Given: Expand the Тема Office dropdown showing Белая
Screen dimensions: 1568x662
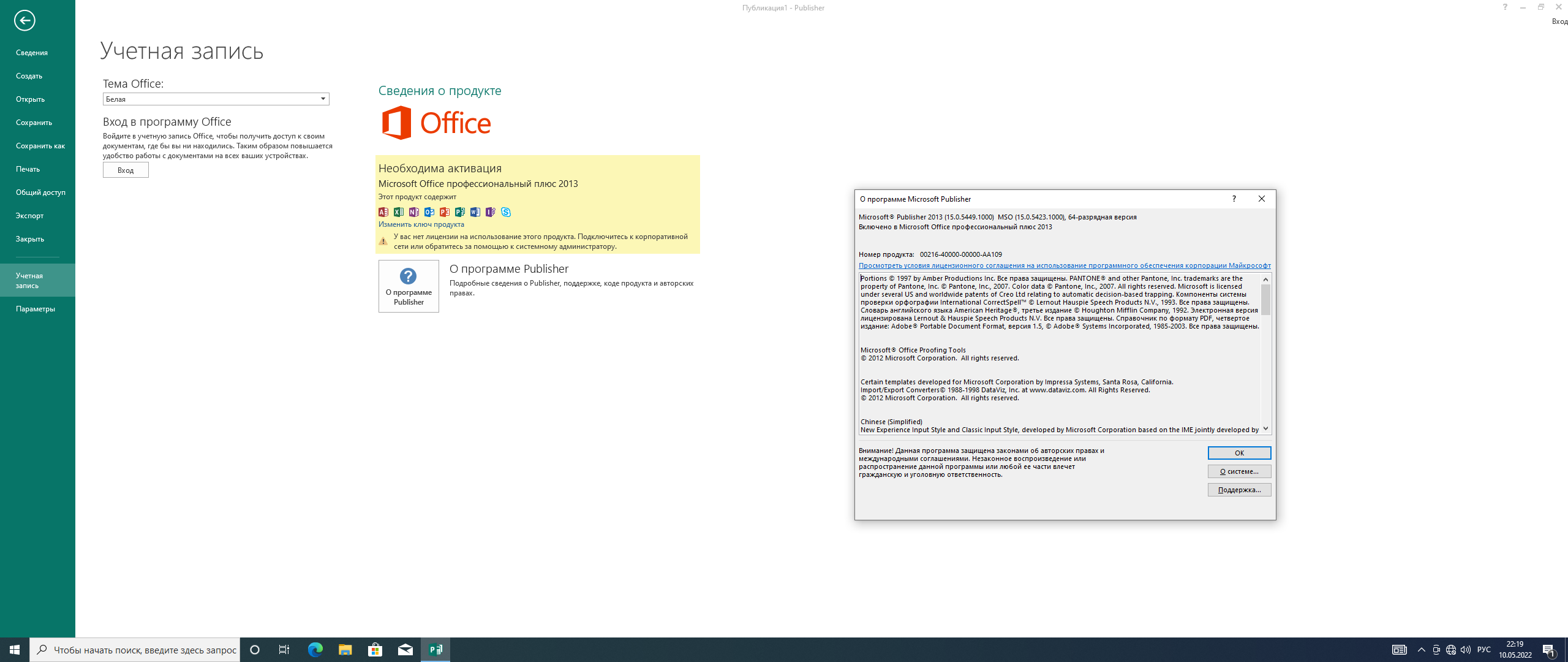Looking at the screenshot, I should pyautogui.click(x=216, y=99).
